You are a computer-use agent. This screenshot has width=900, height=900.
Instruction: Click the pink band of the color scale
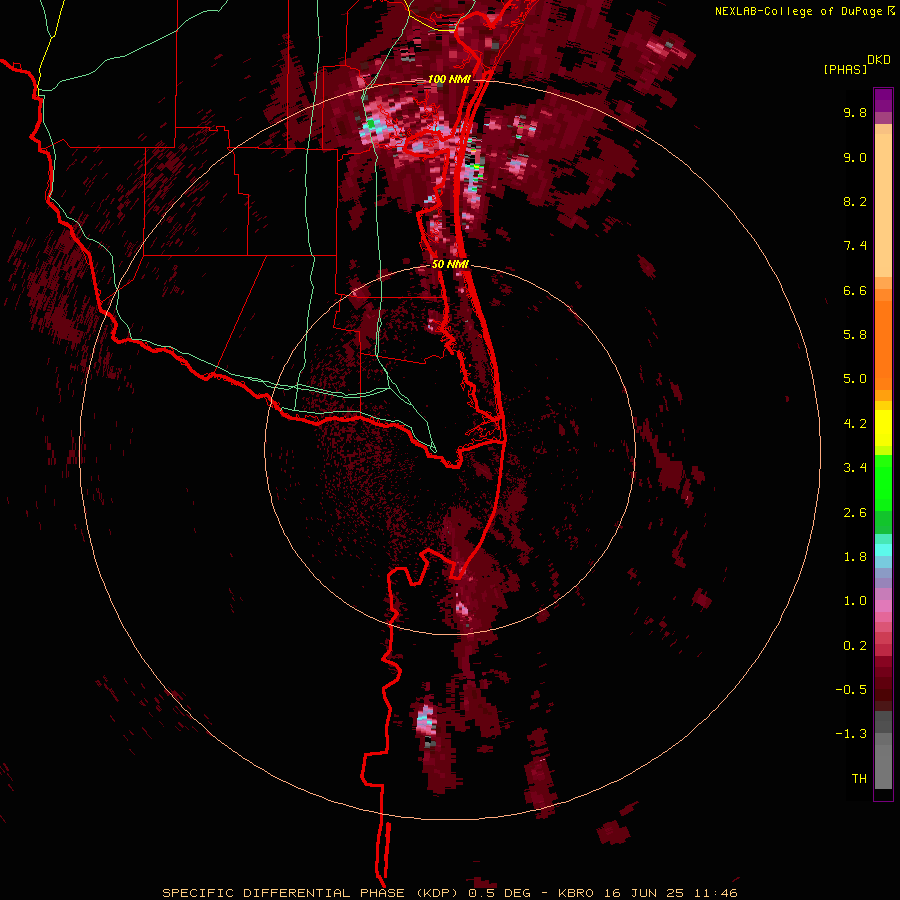tap(883, 606)
